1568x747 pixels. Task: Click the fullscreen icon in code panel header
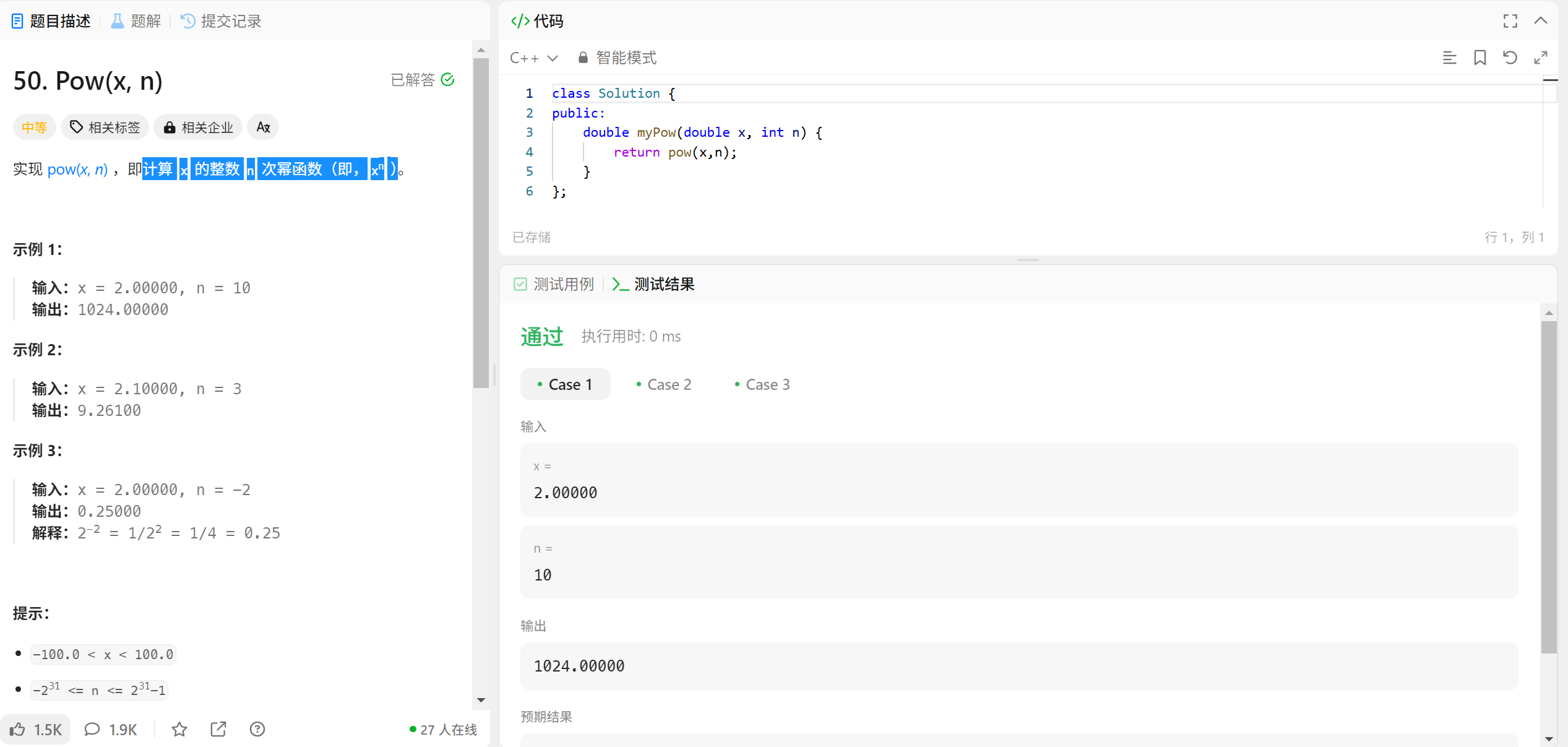point(1510,21)
